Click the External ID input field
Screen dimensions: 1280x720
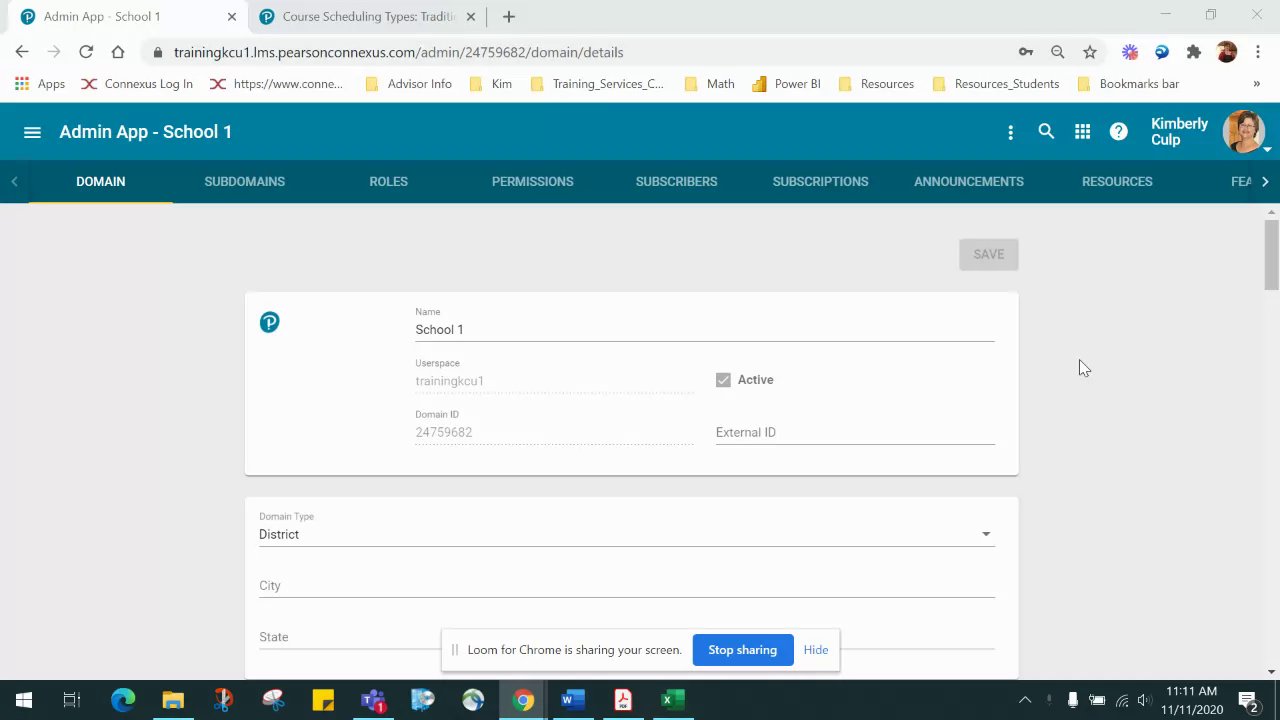coord(855,432)
